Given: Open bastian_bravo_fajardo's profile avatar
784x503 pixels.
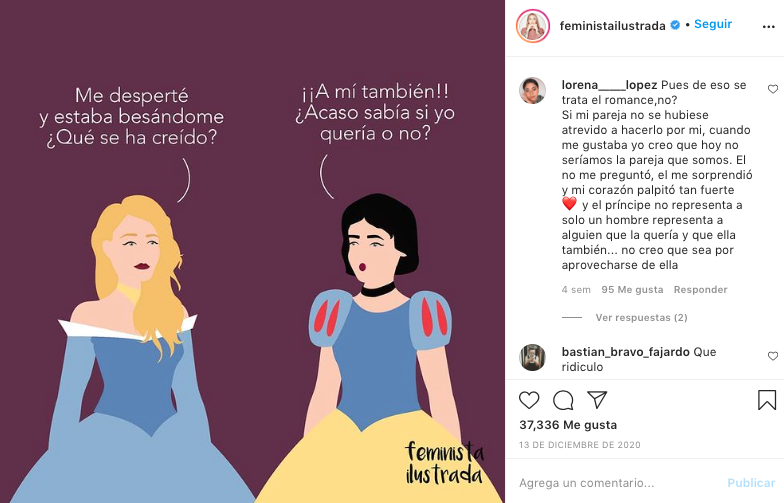Looking at the screenshot, I should (x=532, y=357).
